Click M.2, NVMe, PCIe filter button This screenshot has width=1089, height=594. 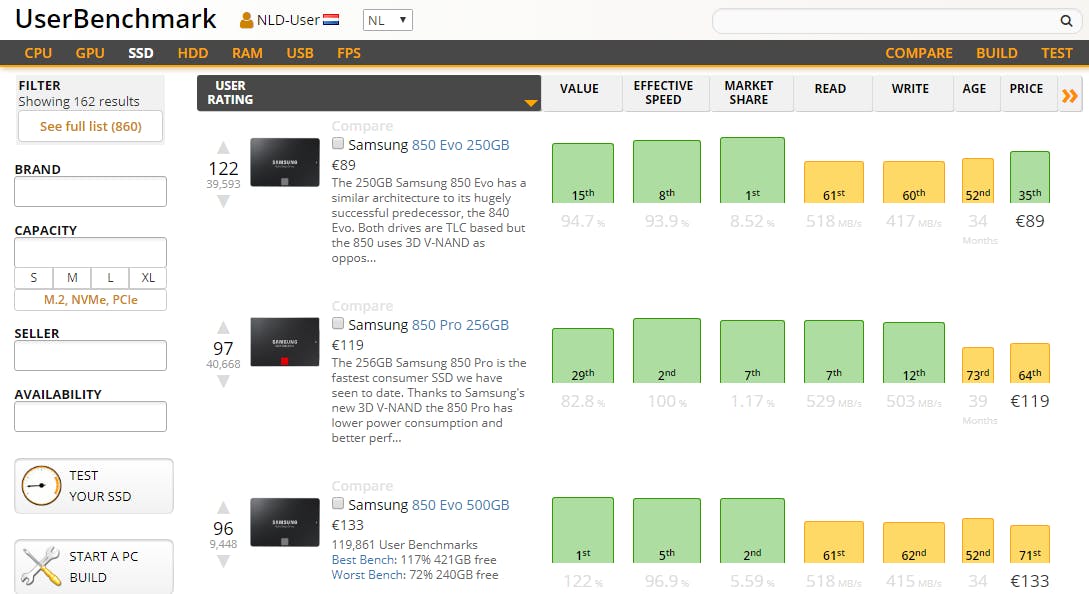tap(90, 300)
